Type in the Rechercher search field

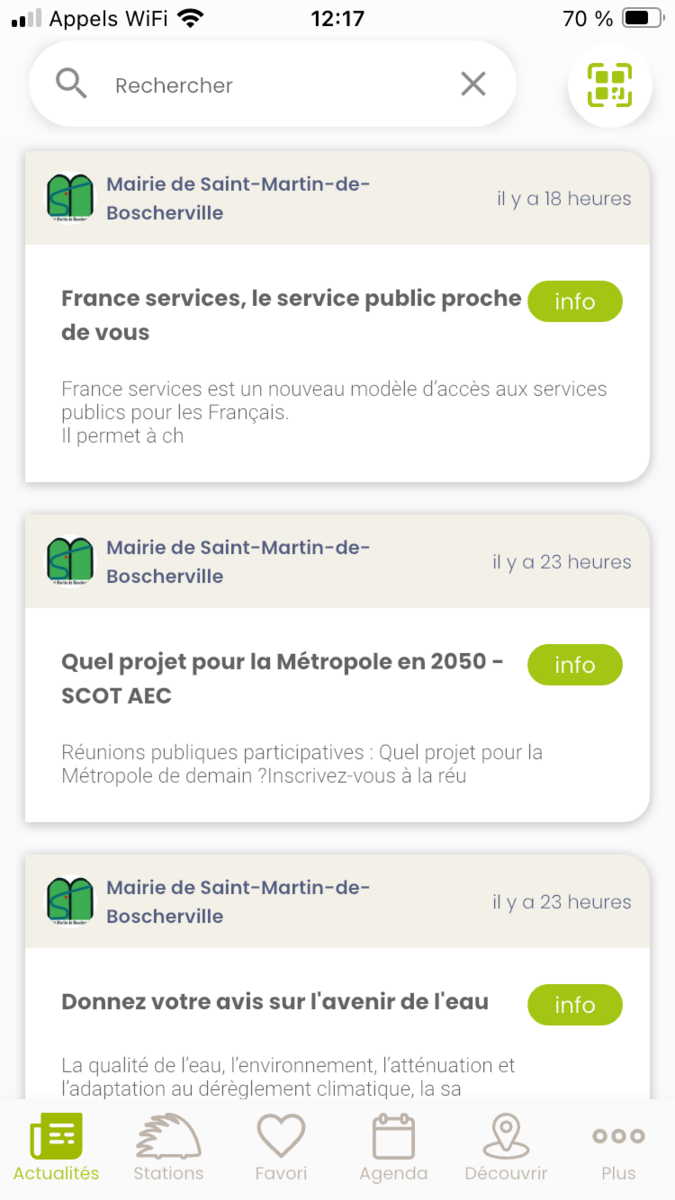pos(270,85)
